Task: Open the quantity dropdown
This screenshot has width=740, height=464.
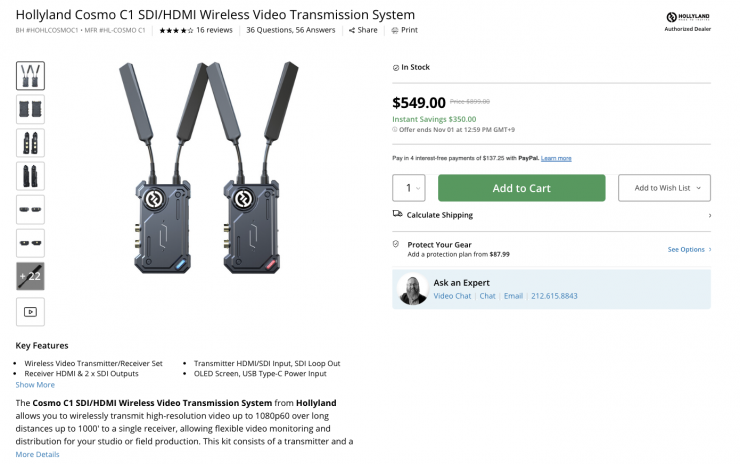Action: point(408,188)
